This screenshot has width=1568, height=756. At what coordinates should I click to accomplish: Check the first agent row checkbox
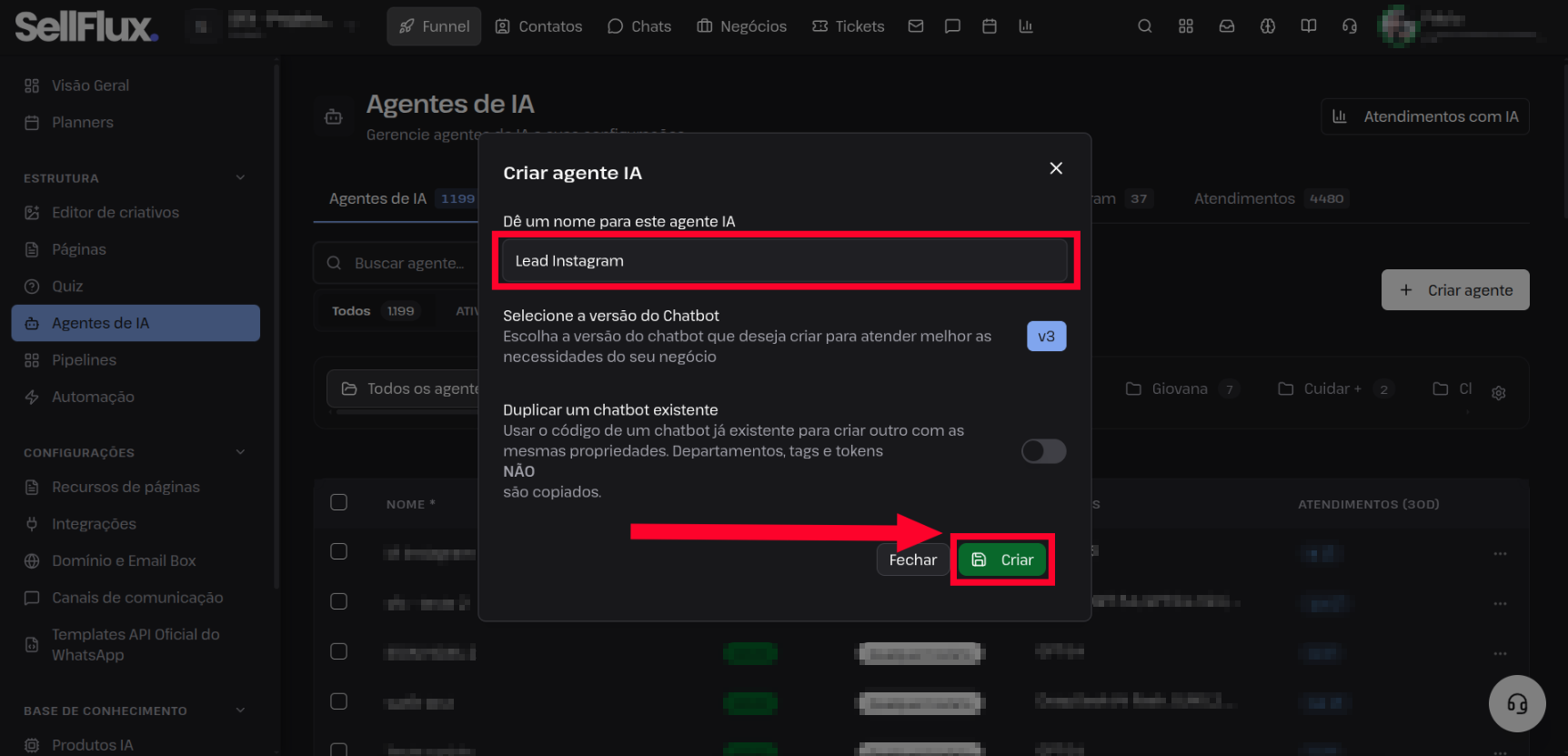338,551
